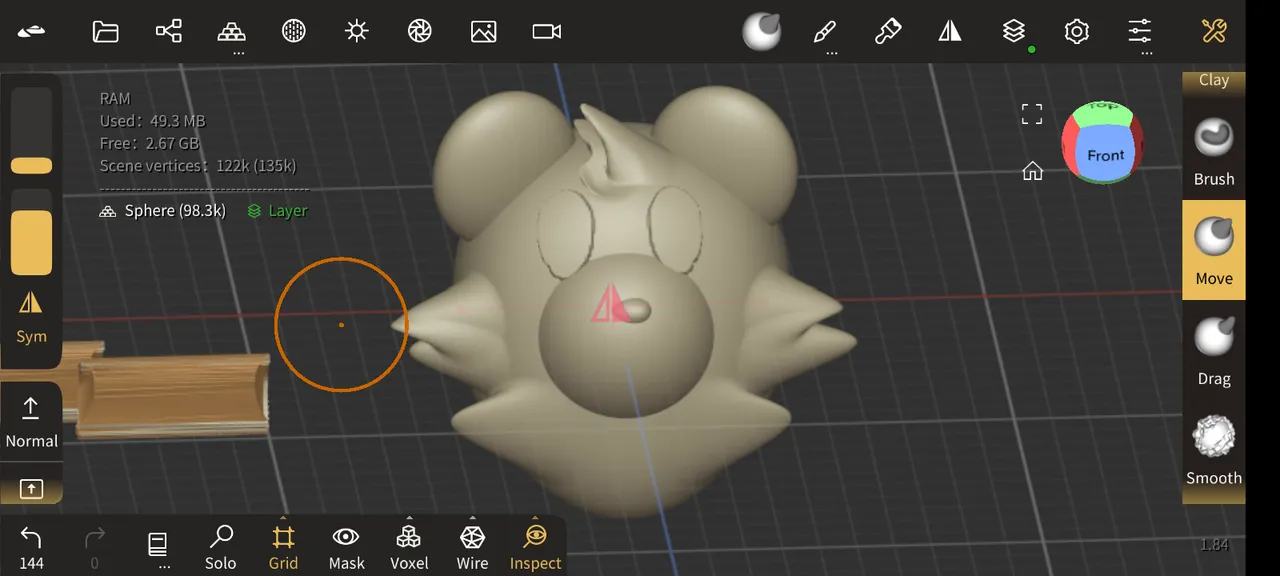
Task: Toggle Sym symmetry on the left panel
Action: click(31, 315)
